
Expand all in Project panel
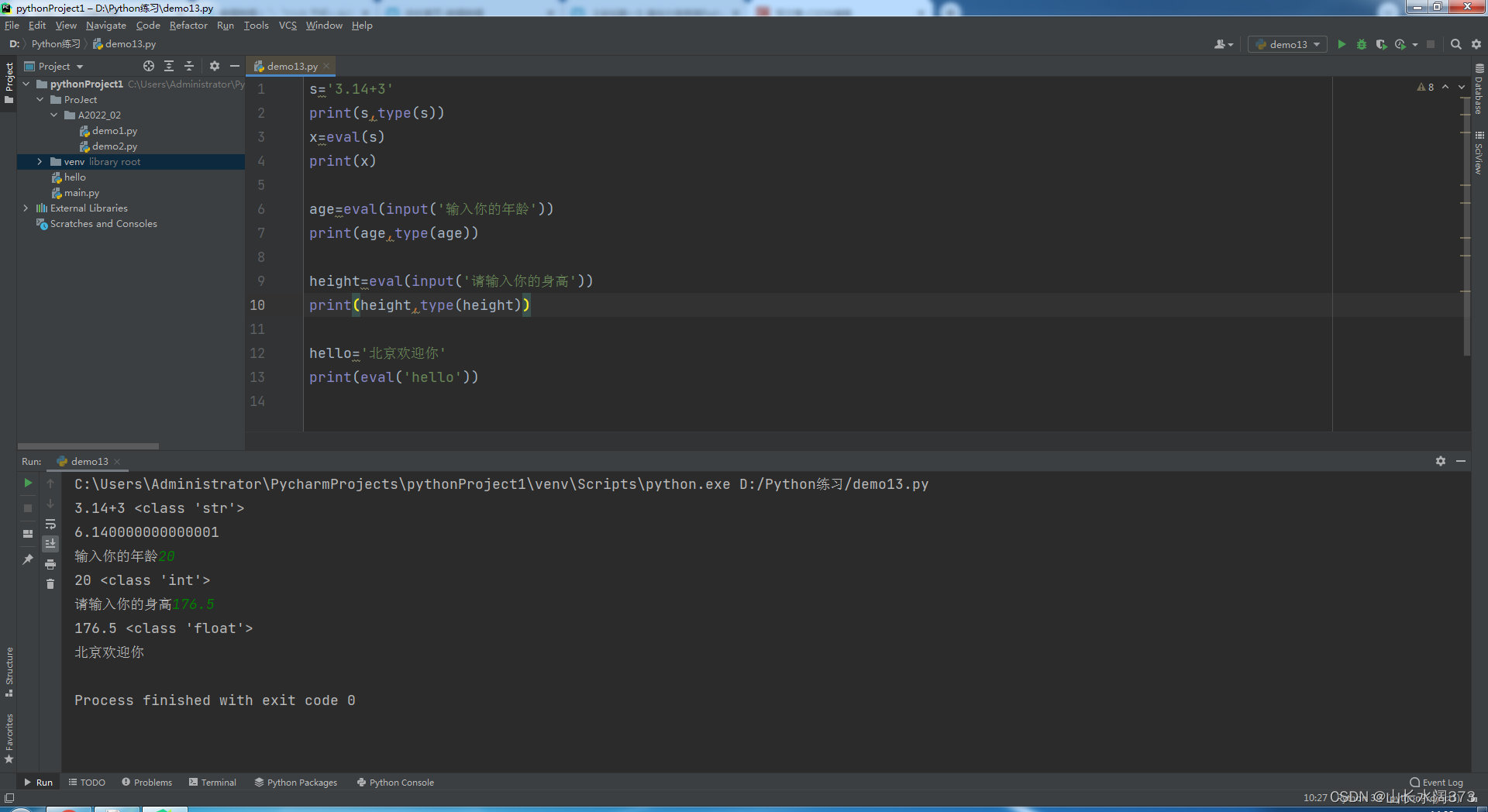pyautogui.click(x=169, y=66)
